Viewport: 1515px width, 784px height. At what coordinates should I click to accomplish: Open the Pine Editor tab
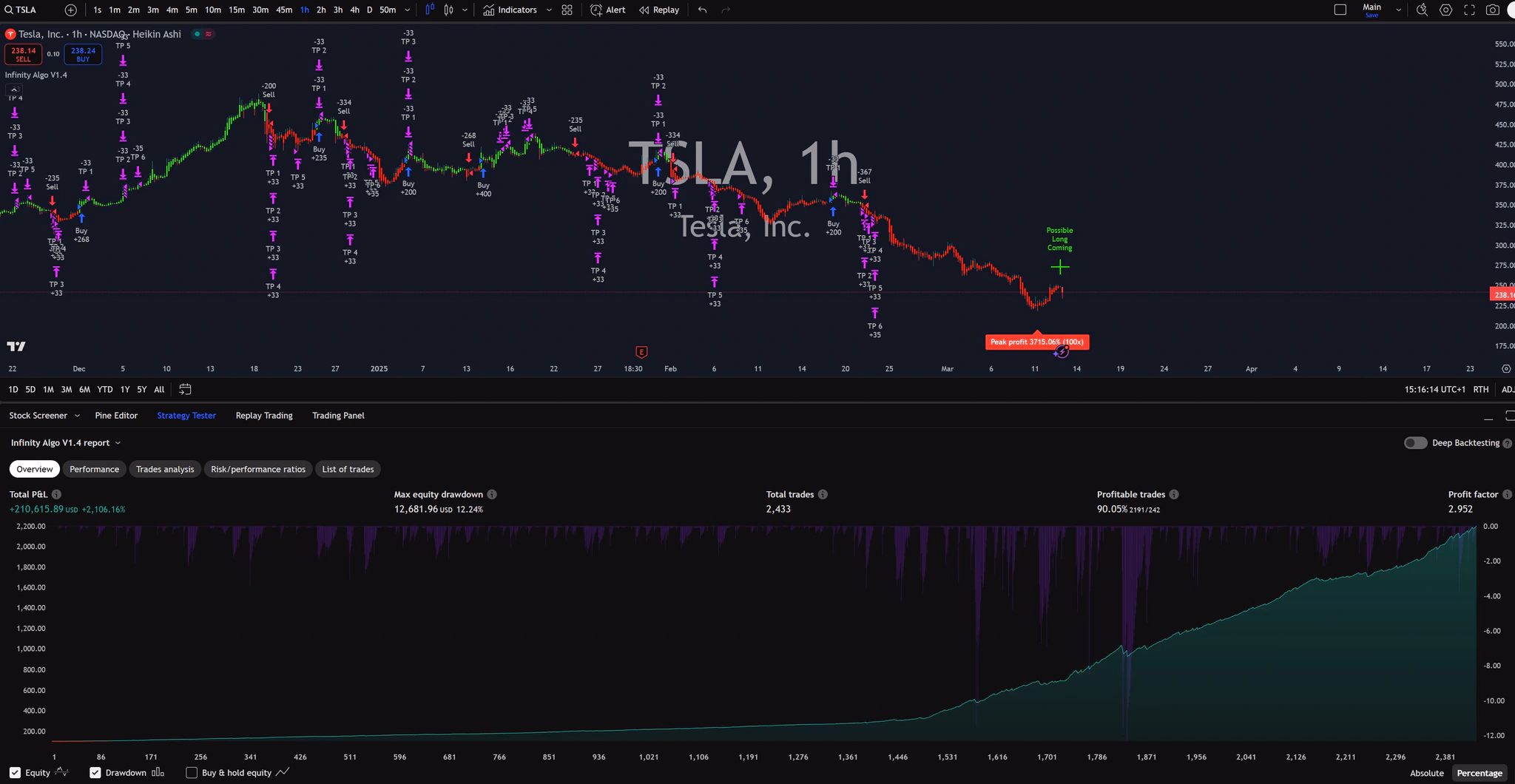[116, 415]
